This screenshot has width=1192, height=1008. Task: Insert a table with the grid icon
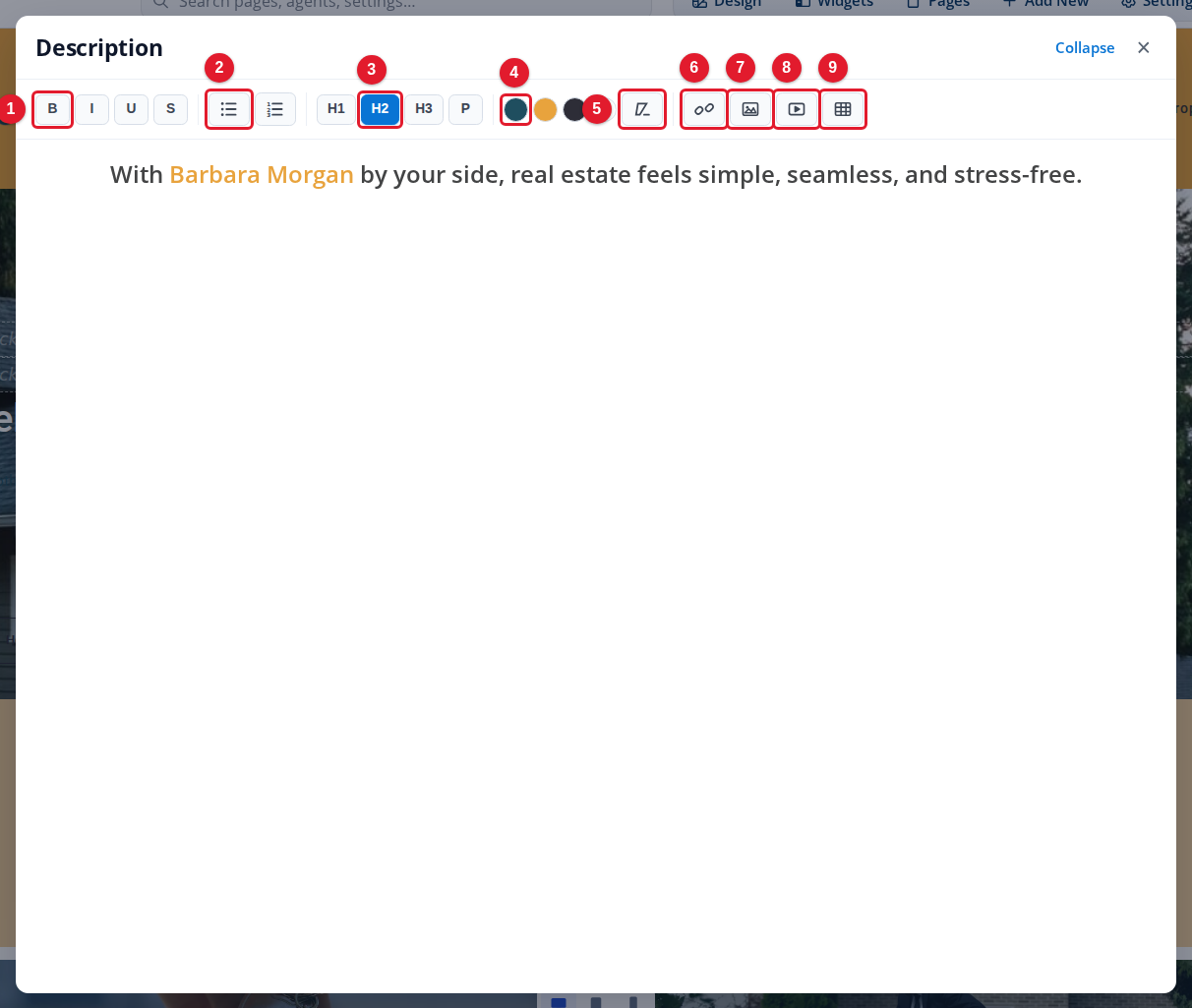[843, 109]
